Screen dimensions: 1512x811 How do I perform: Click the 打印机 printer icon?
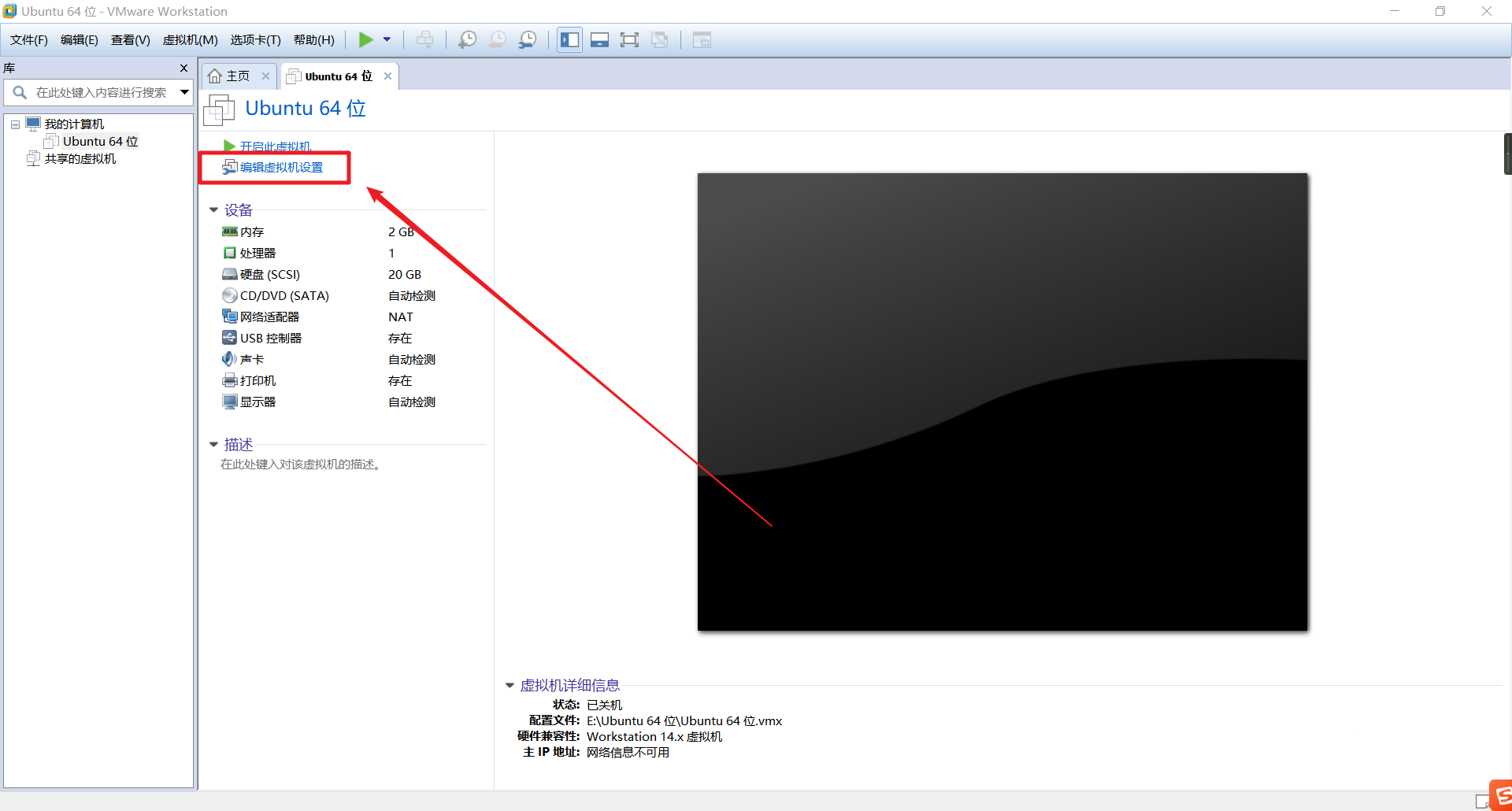230,381
